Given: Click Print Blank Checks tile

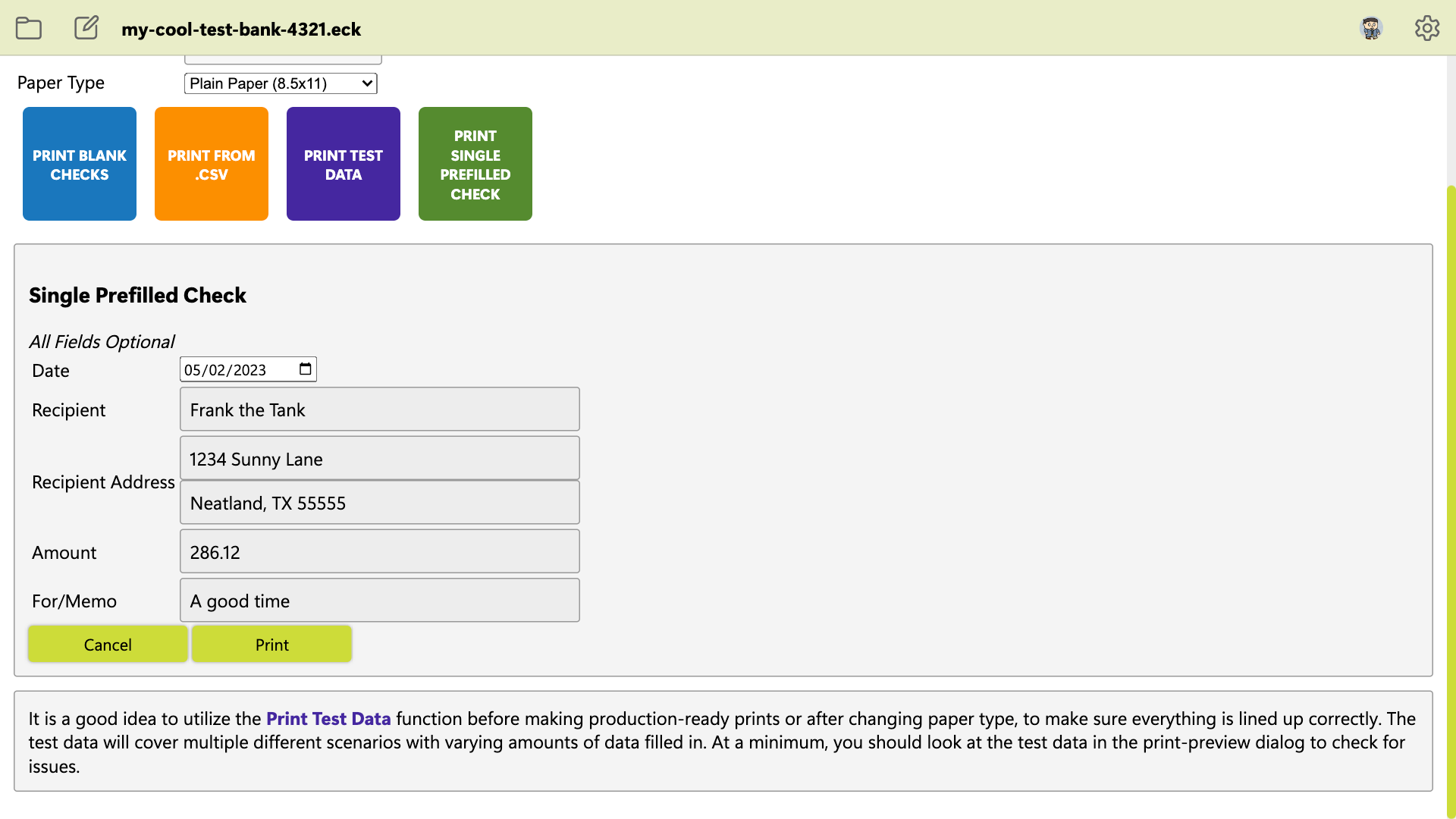Looking at the screenshot, I should (80, 164).
